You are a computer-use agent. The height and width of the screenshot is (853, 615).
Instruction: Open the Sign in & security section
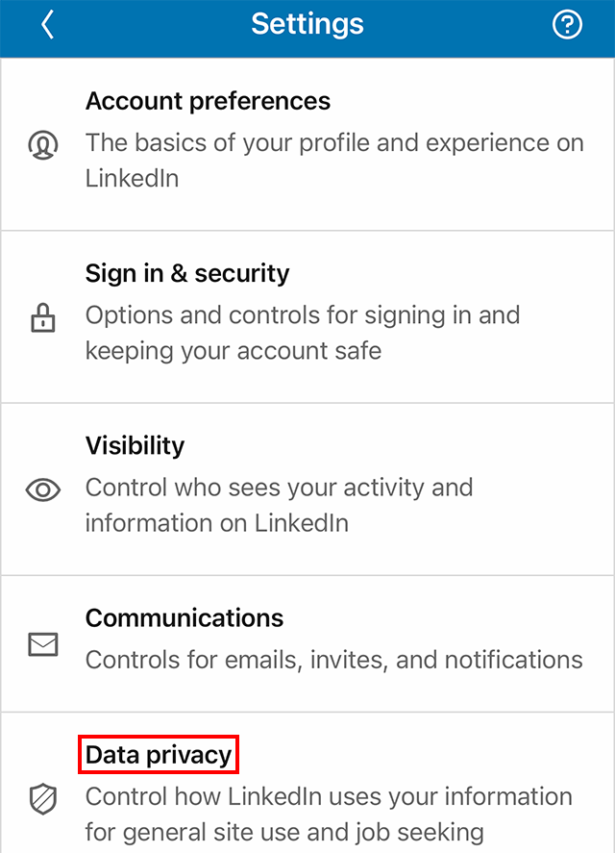187,273
